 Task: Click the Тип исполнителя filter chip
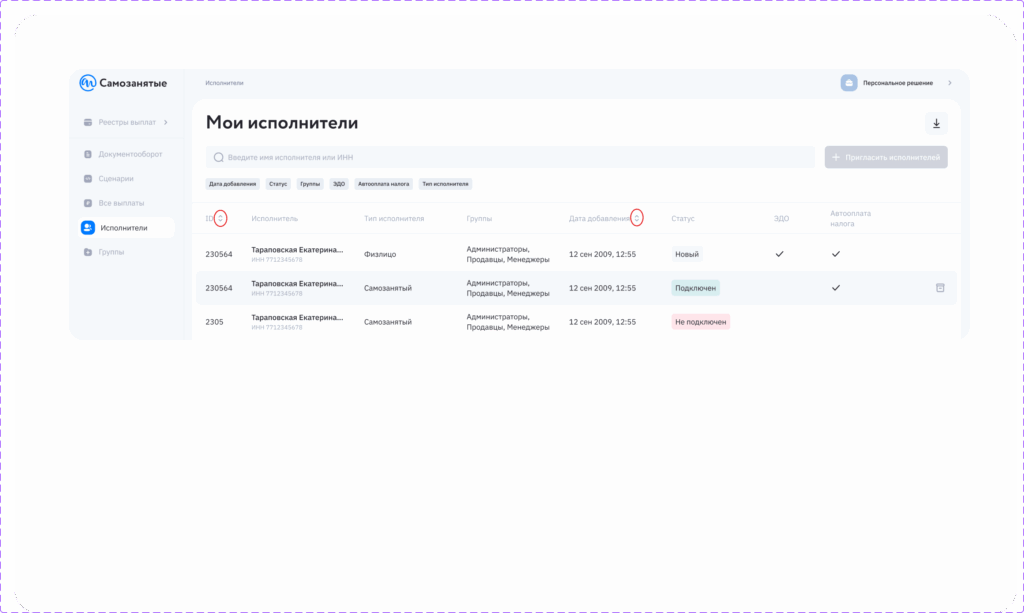[445, 184]
